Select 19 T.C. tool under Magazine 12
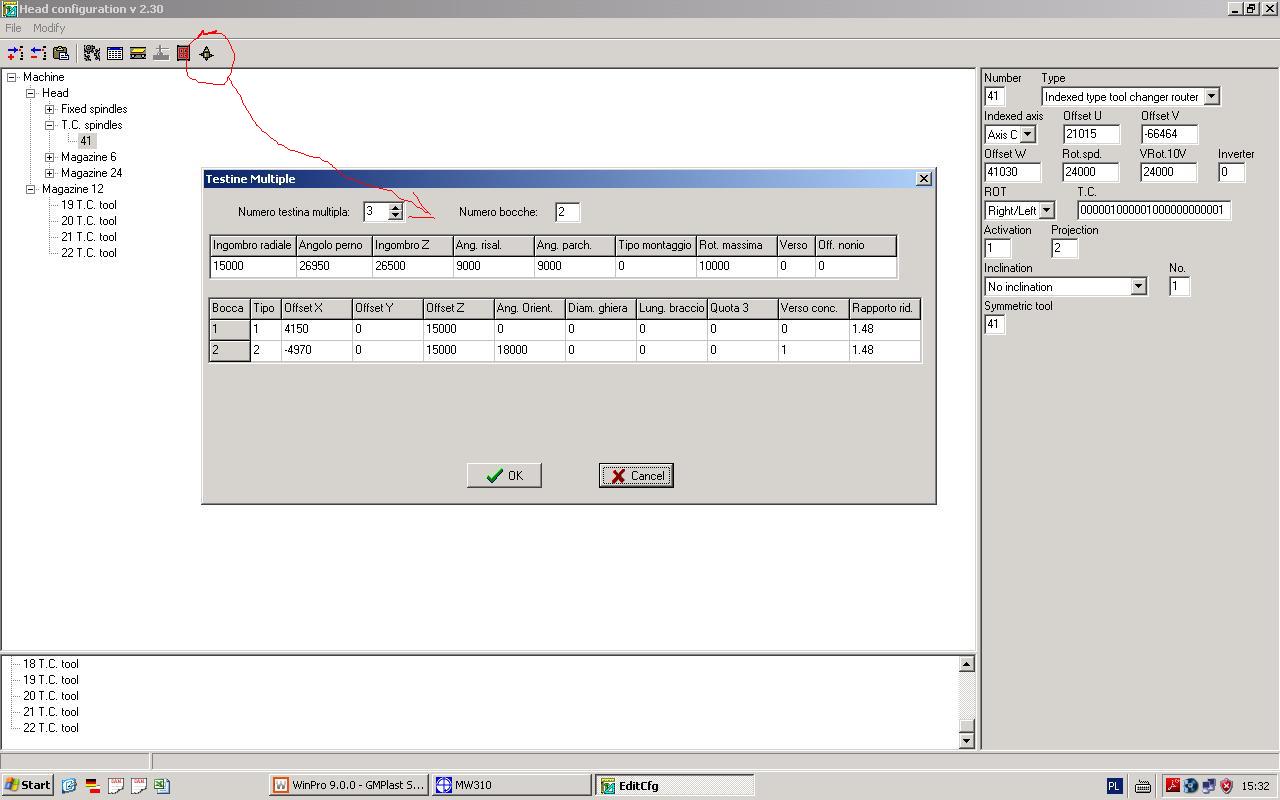 click(x=89, y=205)
